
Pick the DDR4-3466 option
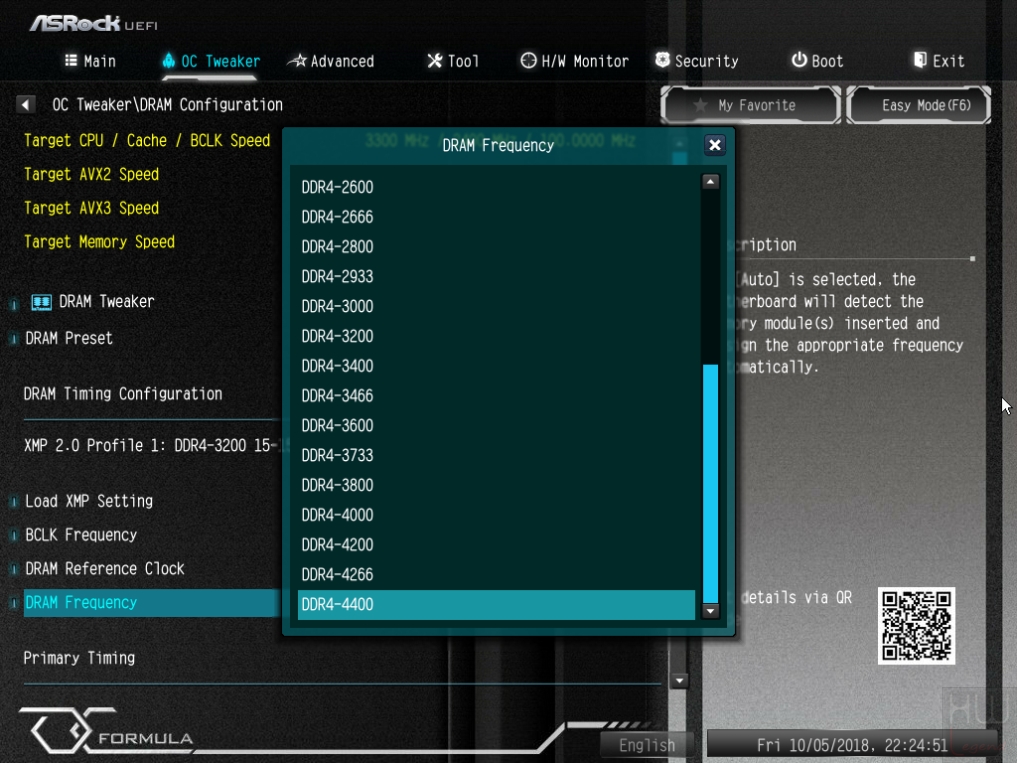496,396
